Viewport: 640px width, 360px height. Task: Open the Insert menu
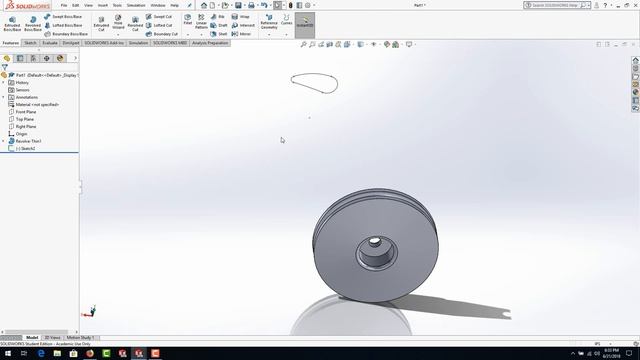tap(103, 5)
